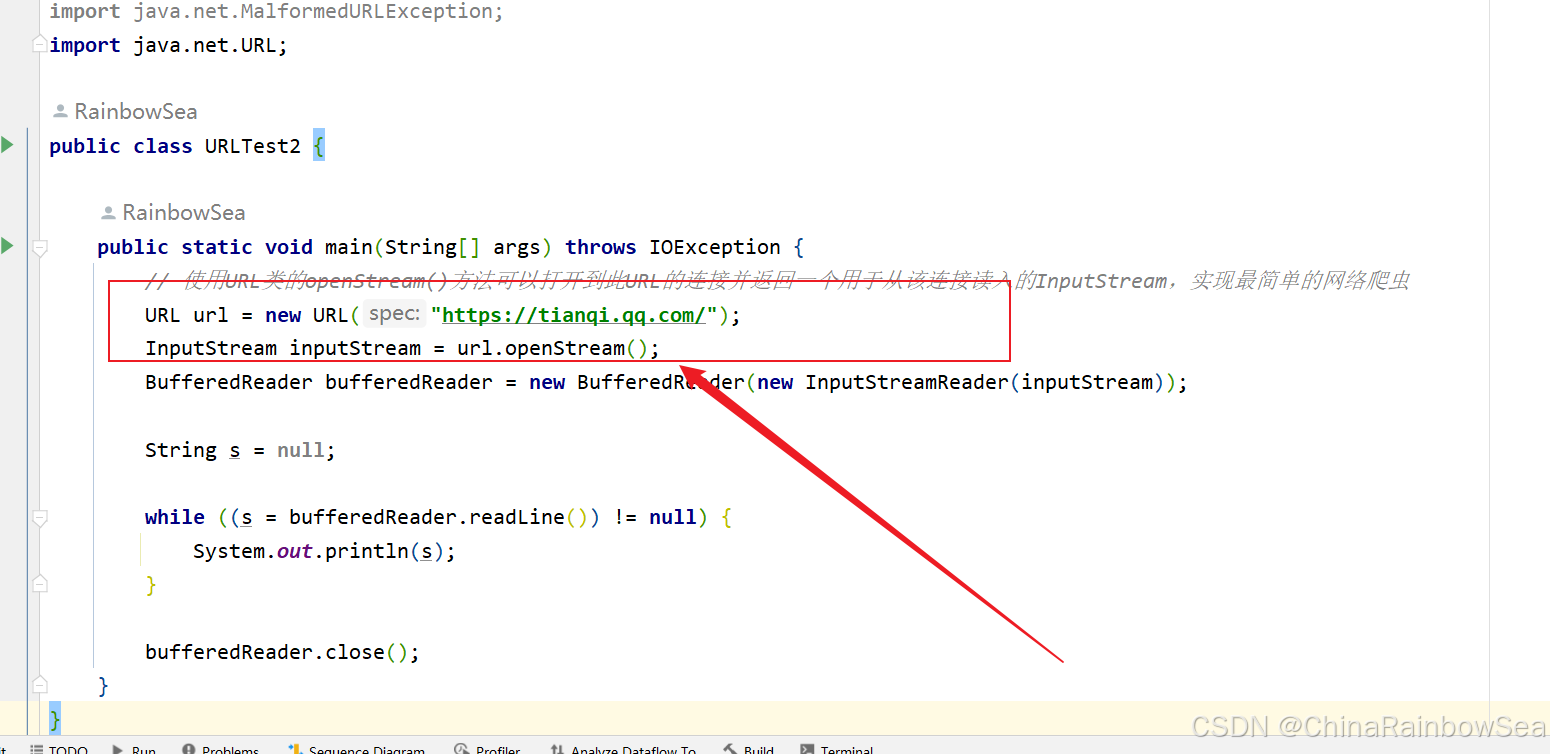The height and width of the screenshot is (754, 1550).
Task: Click the fold end marker at the main method closing brace
Action: coord(39,685)
